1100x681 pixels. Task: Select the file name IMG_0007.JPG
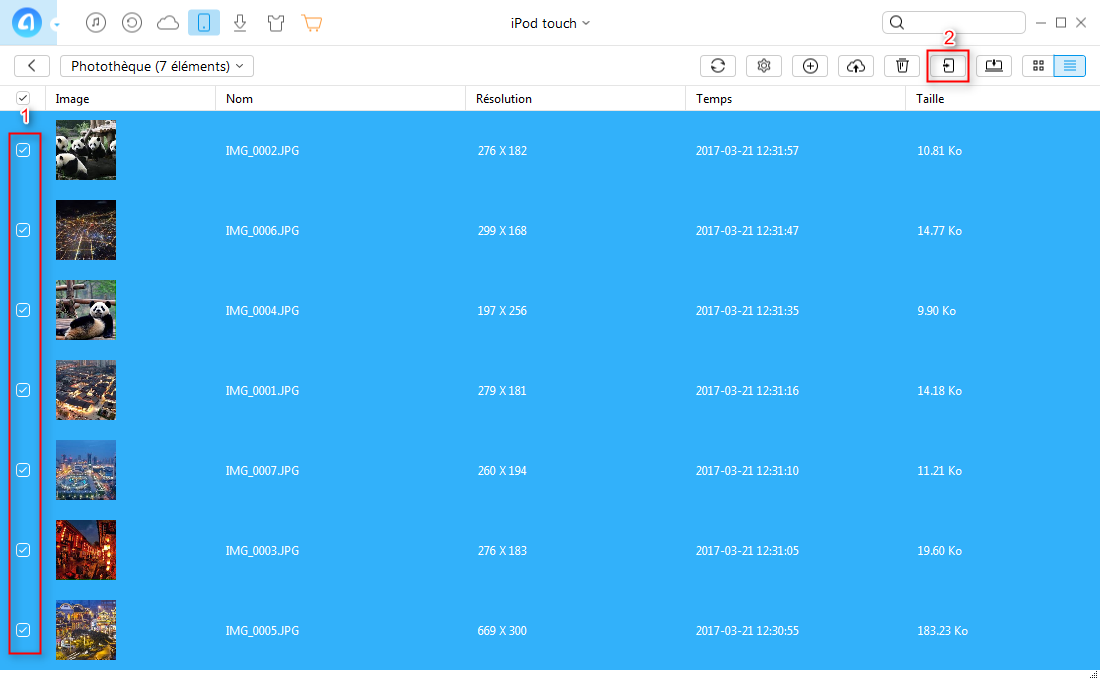(x=262, y=471)
